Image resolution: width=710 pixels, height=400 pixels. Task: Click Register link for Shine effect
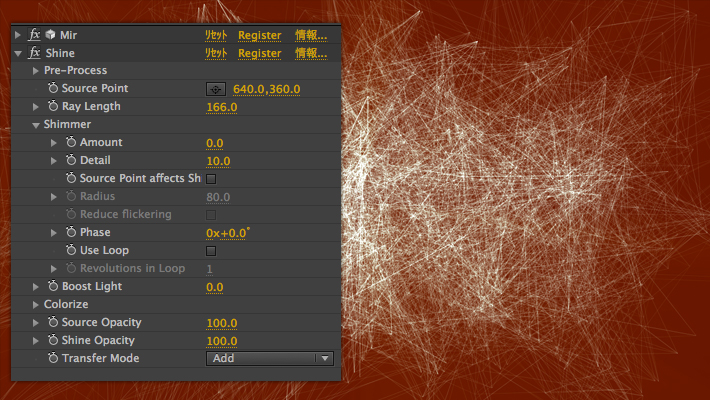[x=259, y=53]
